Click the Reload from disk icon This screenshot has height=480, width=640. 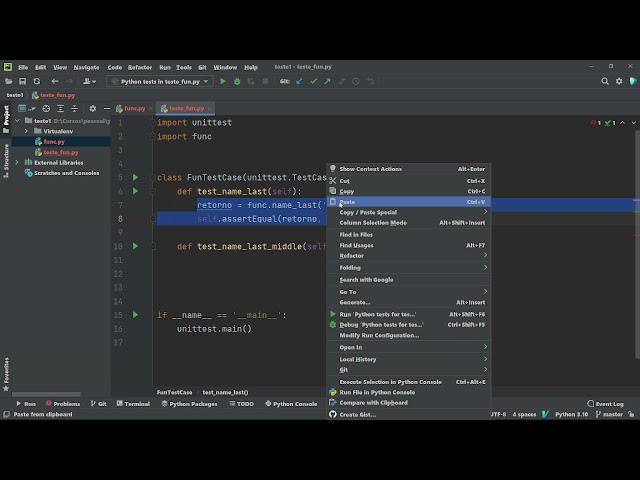[x=37, y=82]
